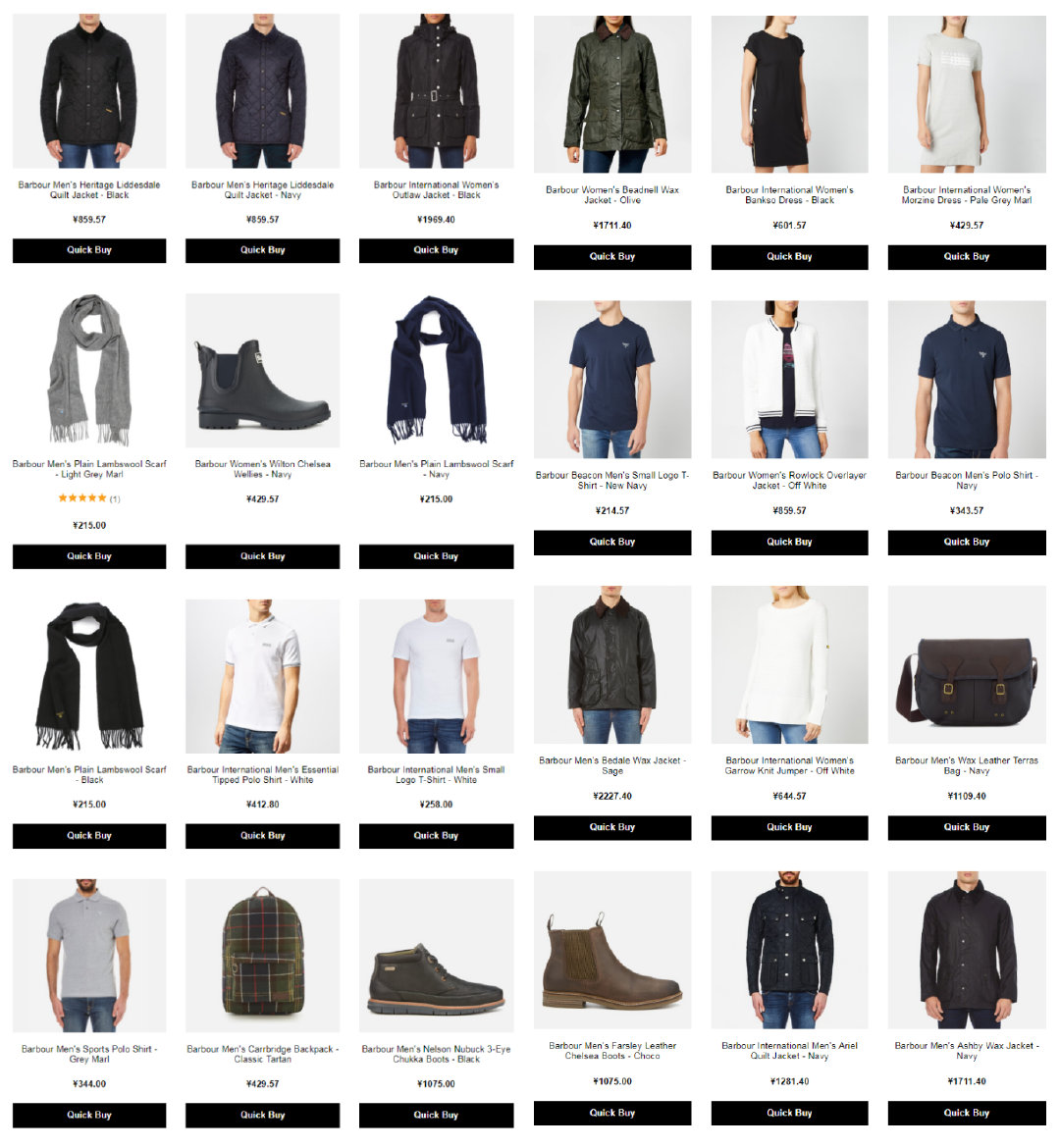1060x1148 pixels.
Task: Open Beacon Men's Polo Shirt Navy link
Action: [966, 480]
